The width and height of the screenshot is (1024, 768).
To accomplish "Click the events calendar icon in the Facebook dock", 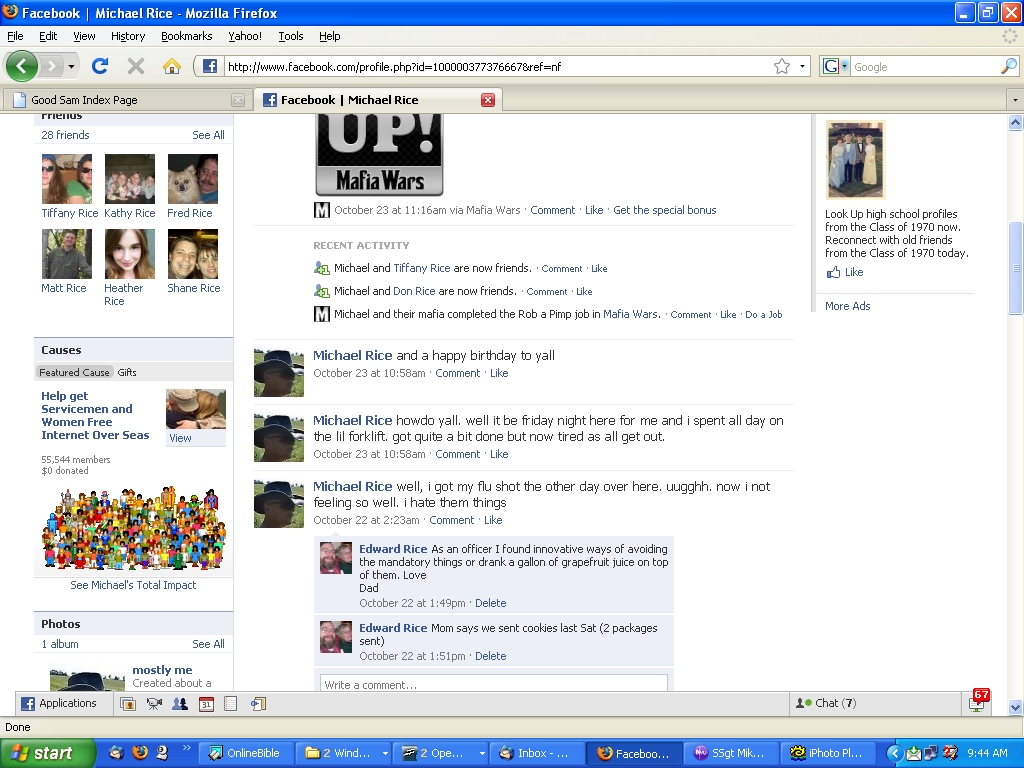I will [206, 704].
